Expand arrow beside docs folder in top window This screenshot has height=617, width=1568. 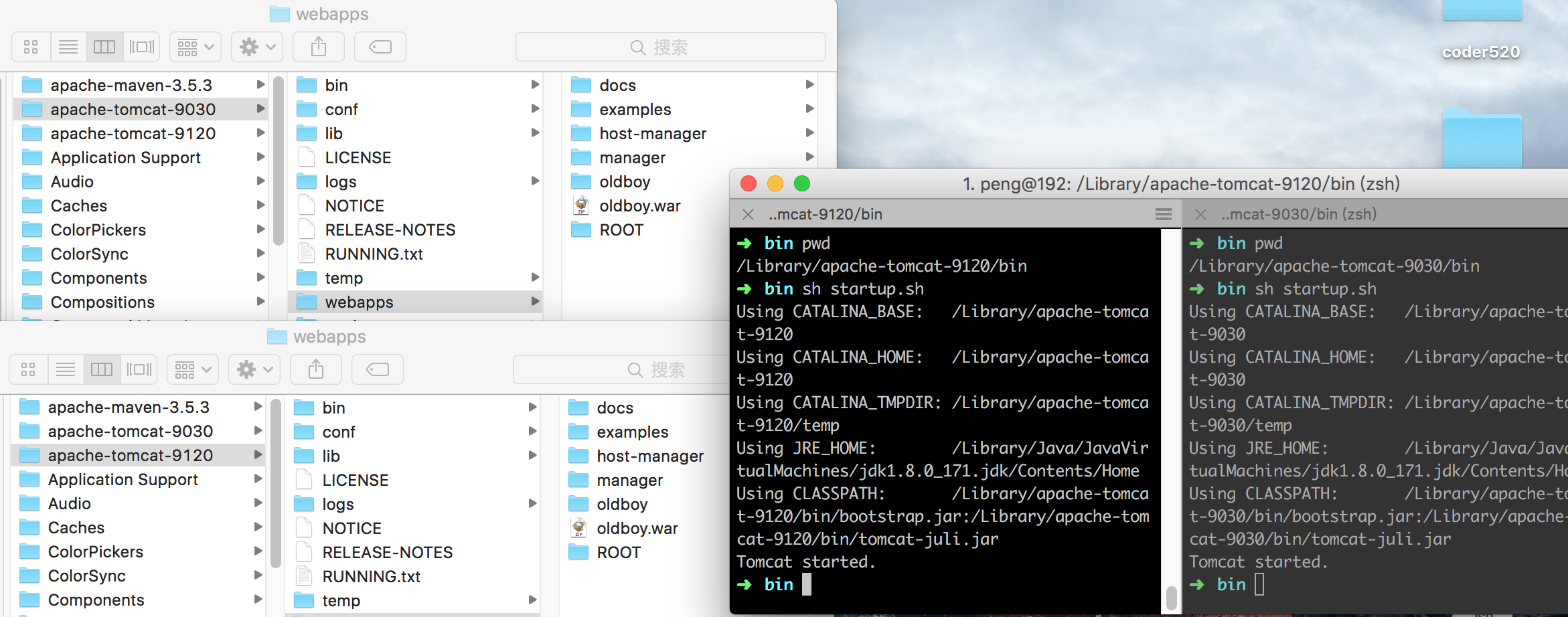tap(809, 84)
